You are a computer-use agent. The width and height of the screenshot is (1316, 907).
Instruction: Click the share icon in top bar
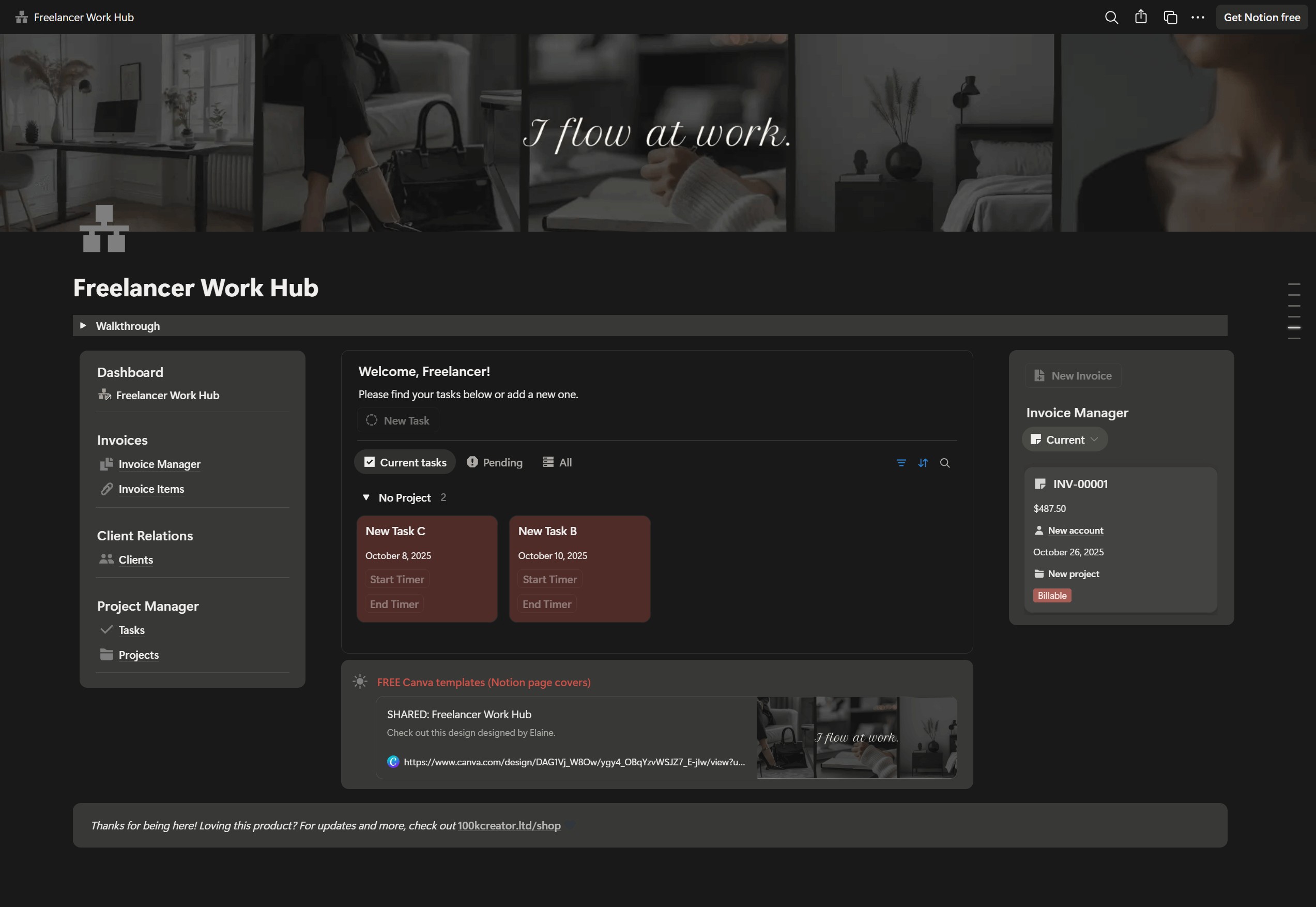click(x=1140, y=18)
